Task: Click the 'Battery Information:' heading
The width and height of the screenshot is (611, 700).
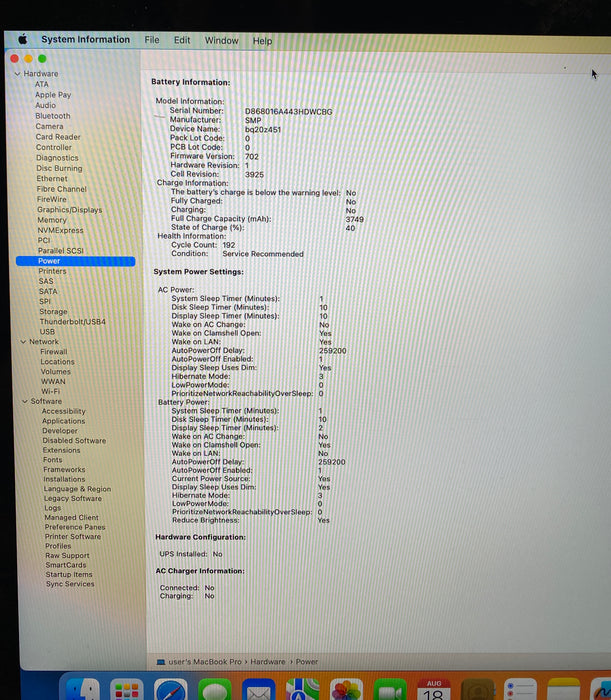Action: (x=191, y=82)
